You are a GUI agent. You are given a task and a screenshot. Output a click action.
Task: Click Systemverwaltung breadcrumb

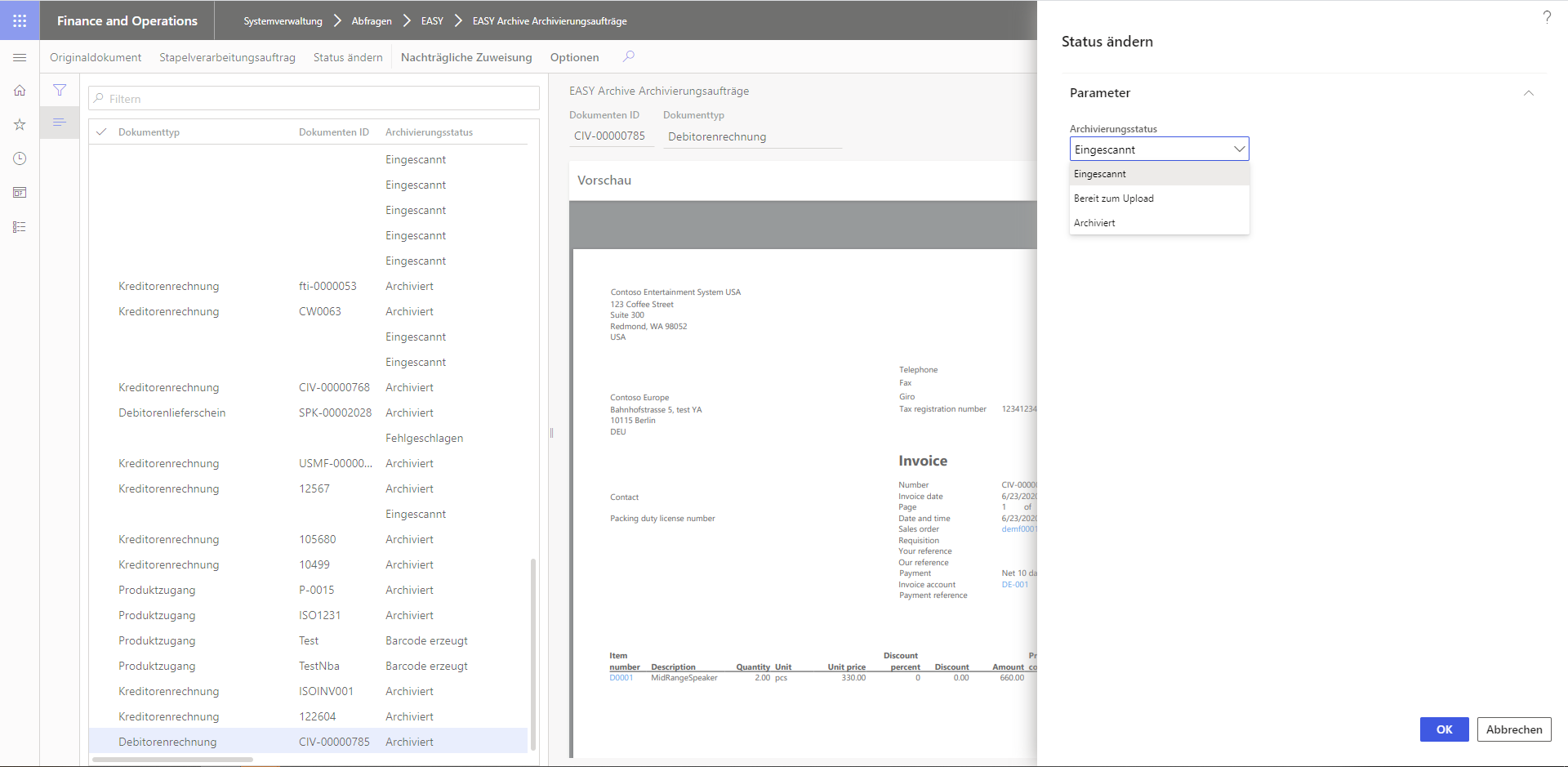(x=283, y=21)
